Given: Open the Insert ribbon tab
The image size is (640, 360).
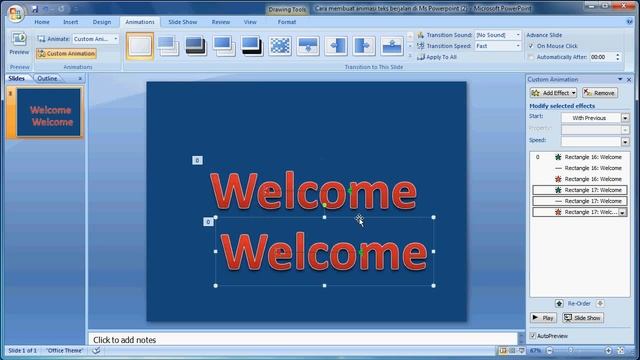Looking at the screenshot, I should 71,22.
